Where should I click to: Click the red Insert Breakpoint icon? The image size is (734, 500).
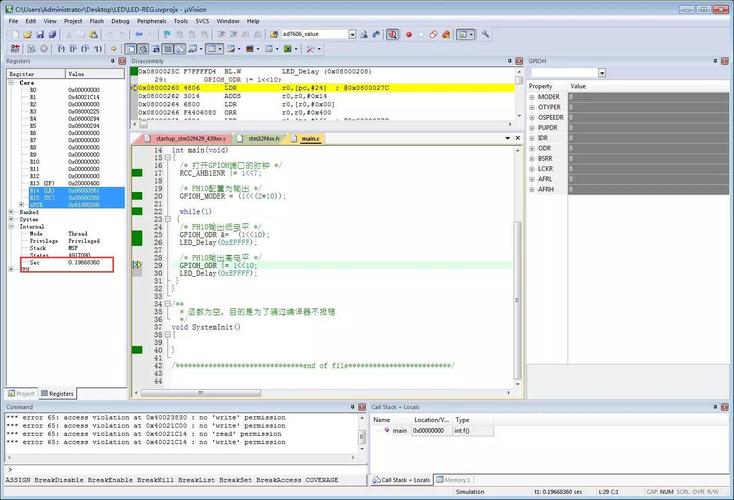[409, 34]
